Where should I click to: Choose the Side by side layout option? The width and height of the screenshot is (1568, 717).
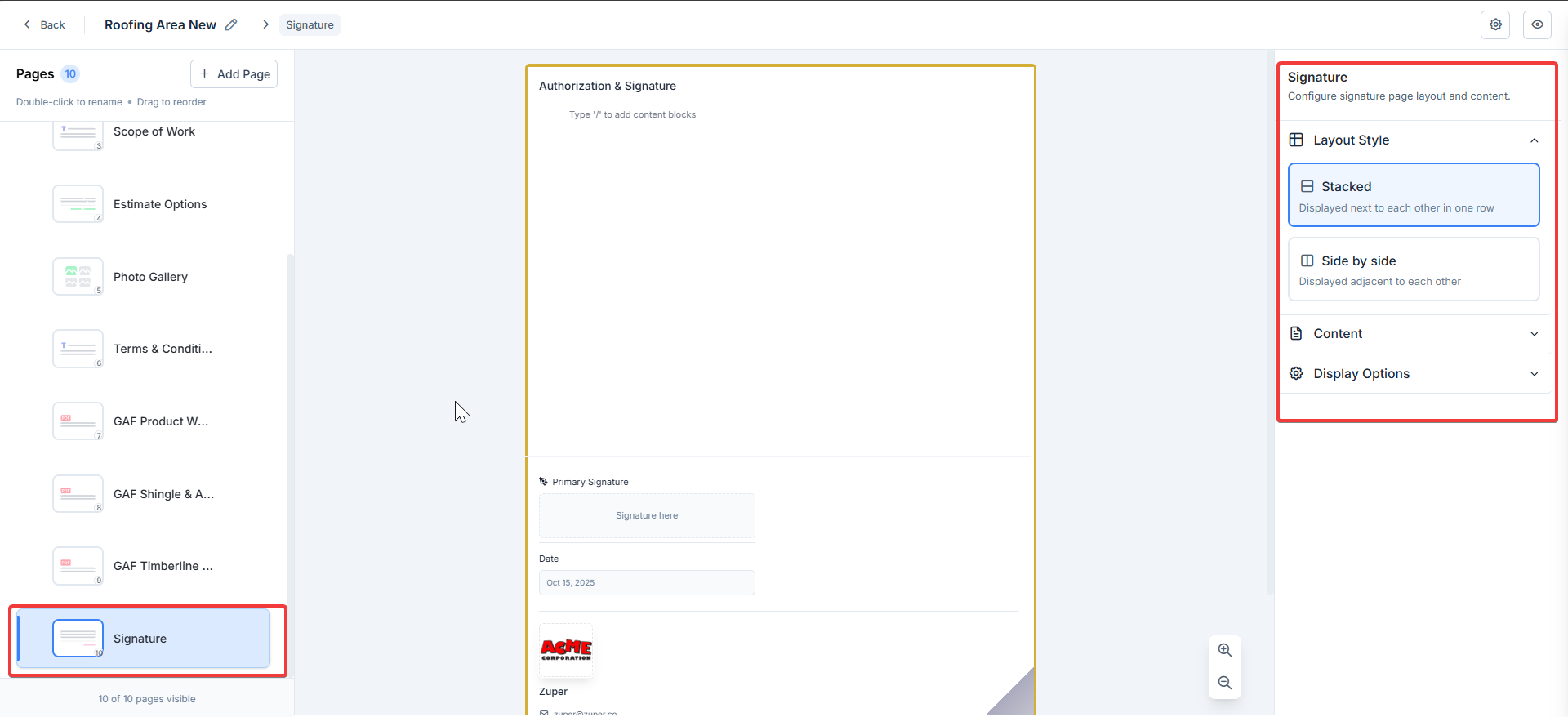(x=1414, y=269)
